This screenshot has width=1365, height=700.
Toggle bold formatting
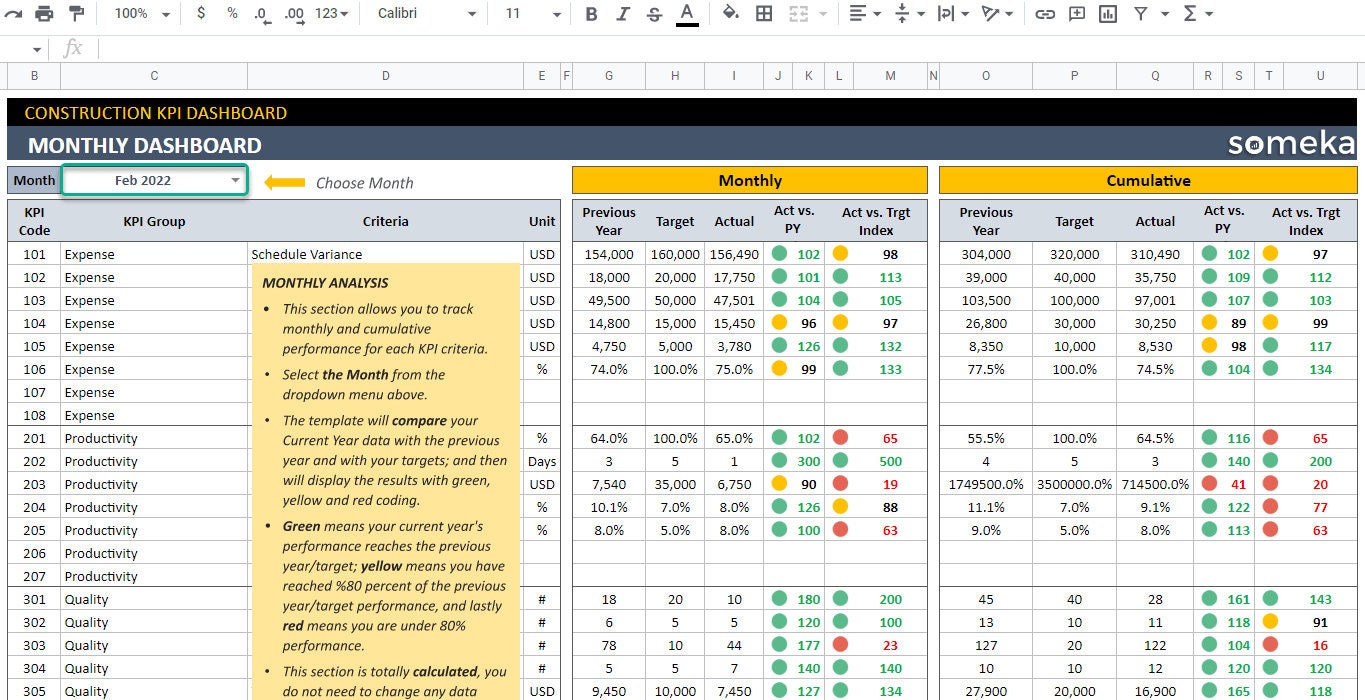coord(591,14)
